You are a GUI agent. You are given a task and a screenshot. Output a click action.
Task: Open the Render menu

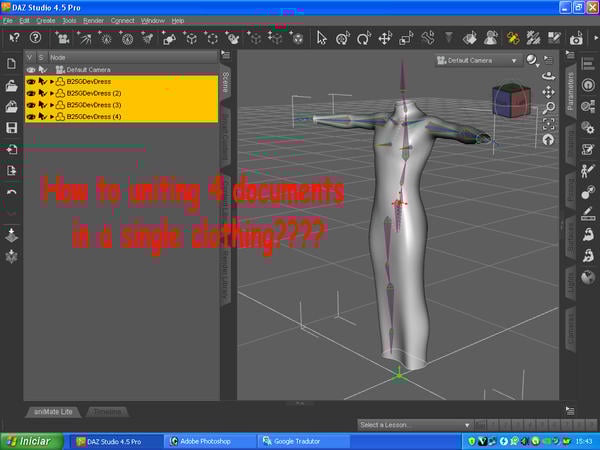pyautogui.click(x=93, y=21)
